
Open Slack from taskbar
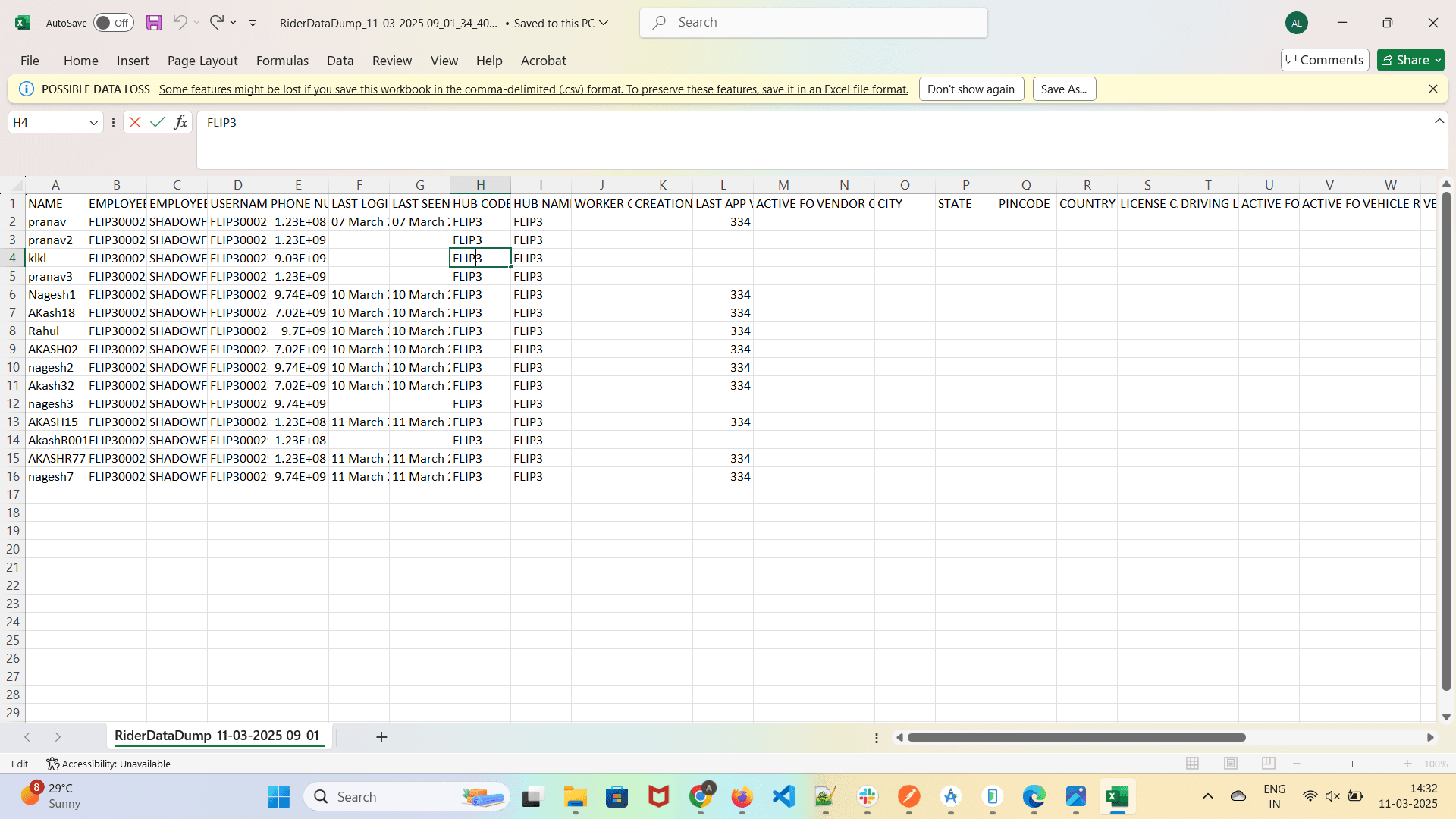tap(868, 796)
